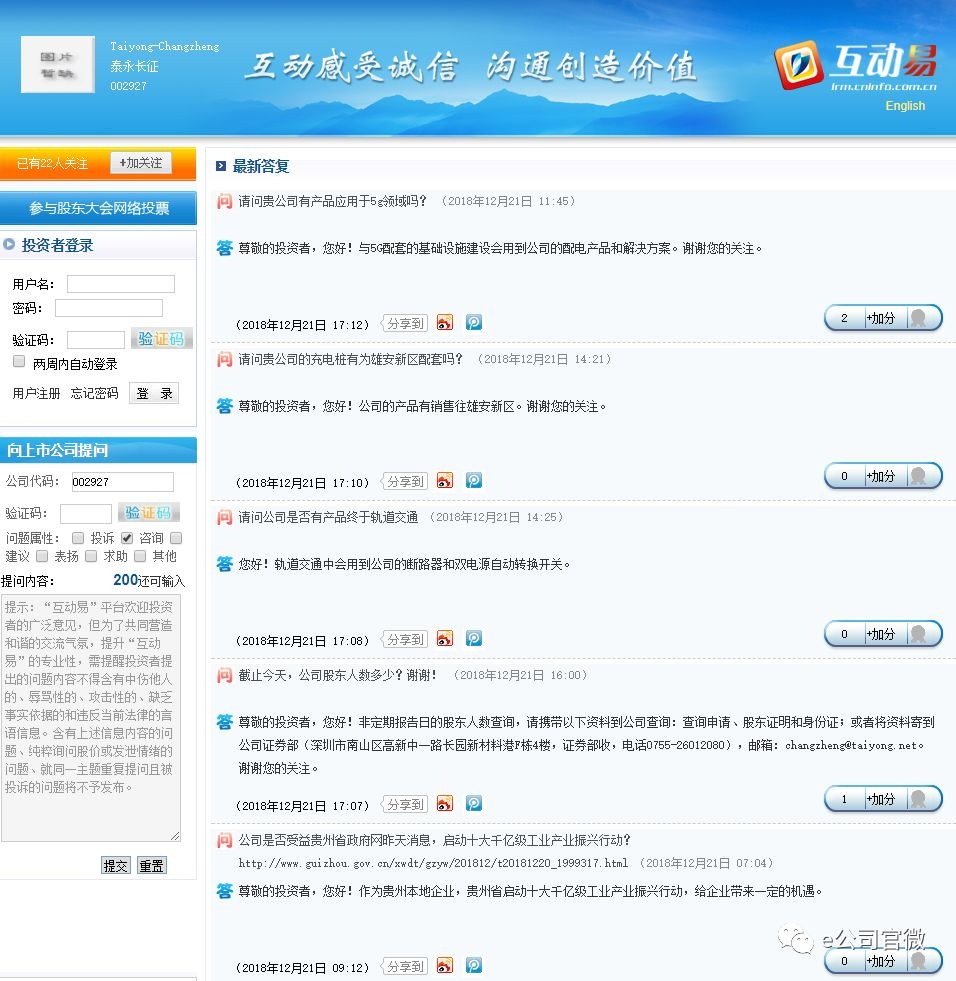Check the 其他 question type box
Image resolution: width=956 pixels, height=981 pixels.
coord(140,556)
